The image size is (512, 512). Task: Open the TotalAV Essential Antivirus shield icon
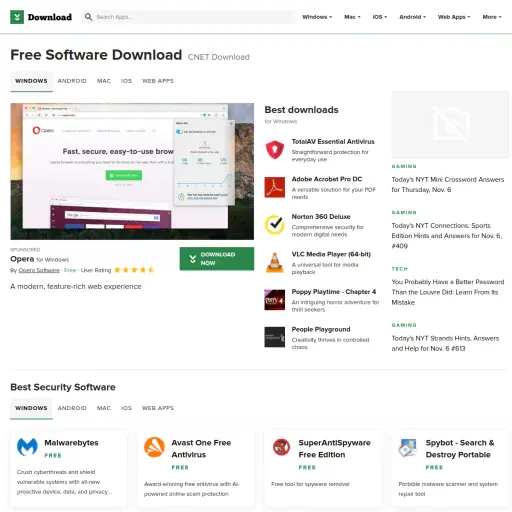(x=275, y=150)
